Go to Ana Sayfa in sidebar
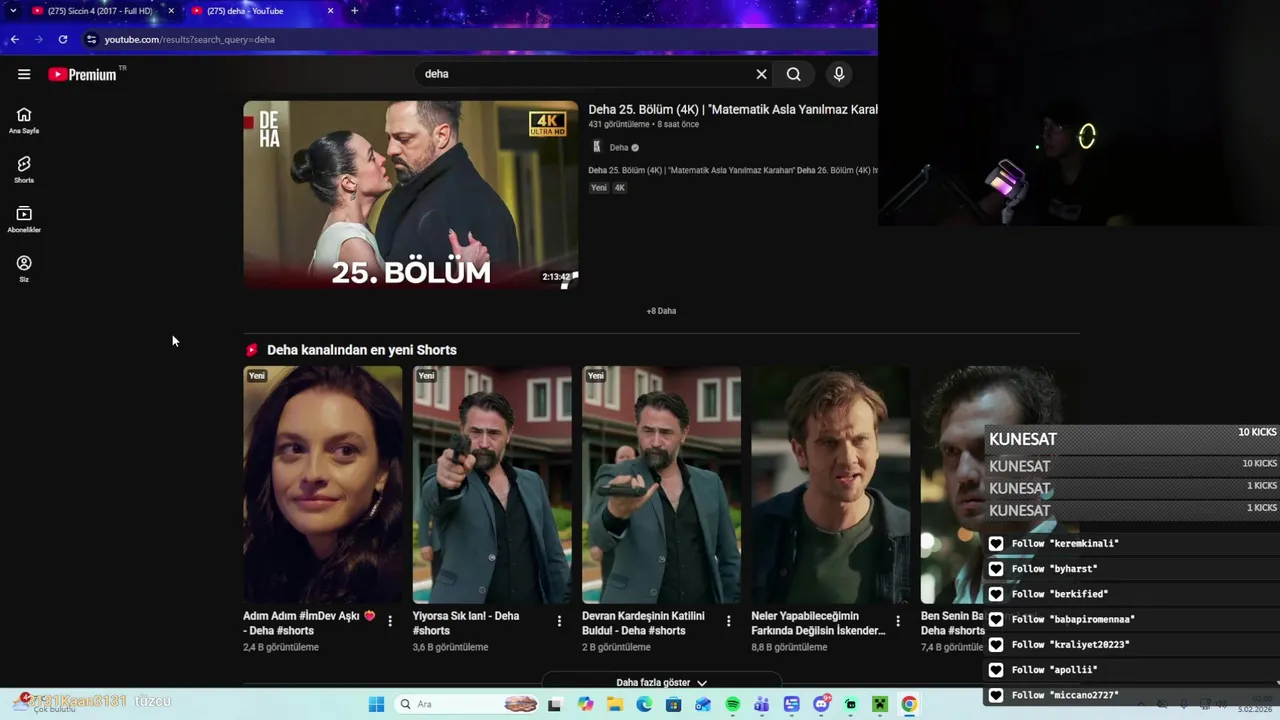 tap(24, 120)
